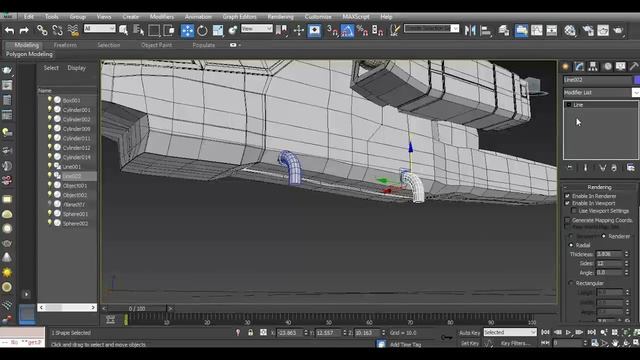Click the Thickness value field
Image resolution: width=640 pixels, height=360 pixels.
point(609,254)
